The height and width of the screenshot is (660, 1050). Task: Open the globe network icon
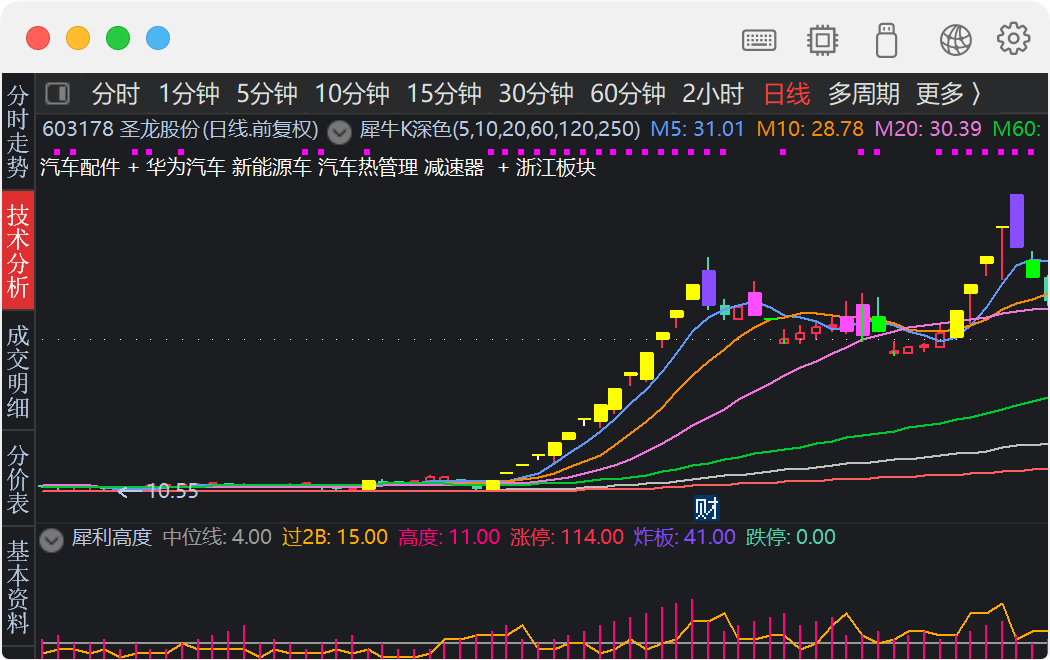955,39
